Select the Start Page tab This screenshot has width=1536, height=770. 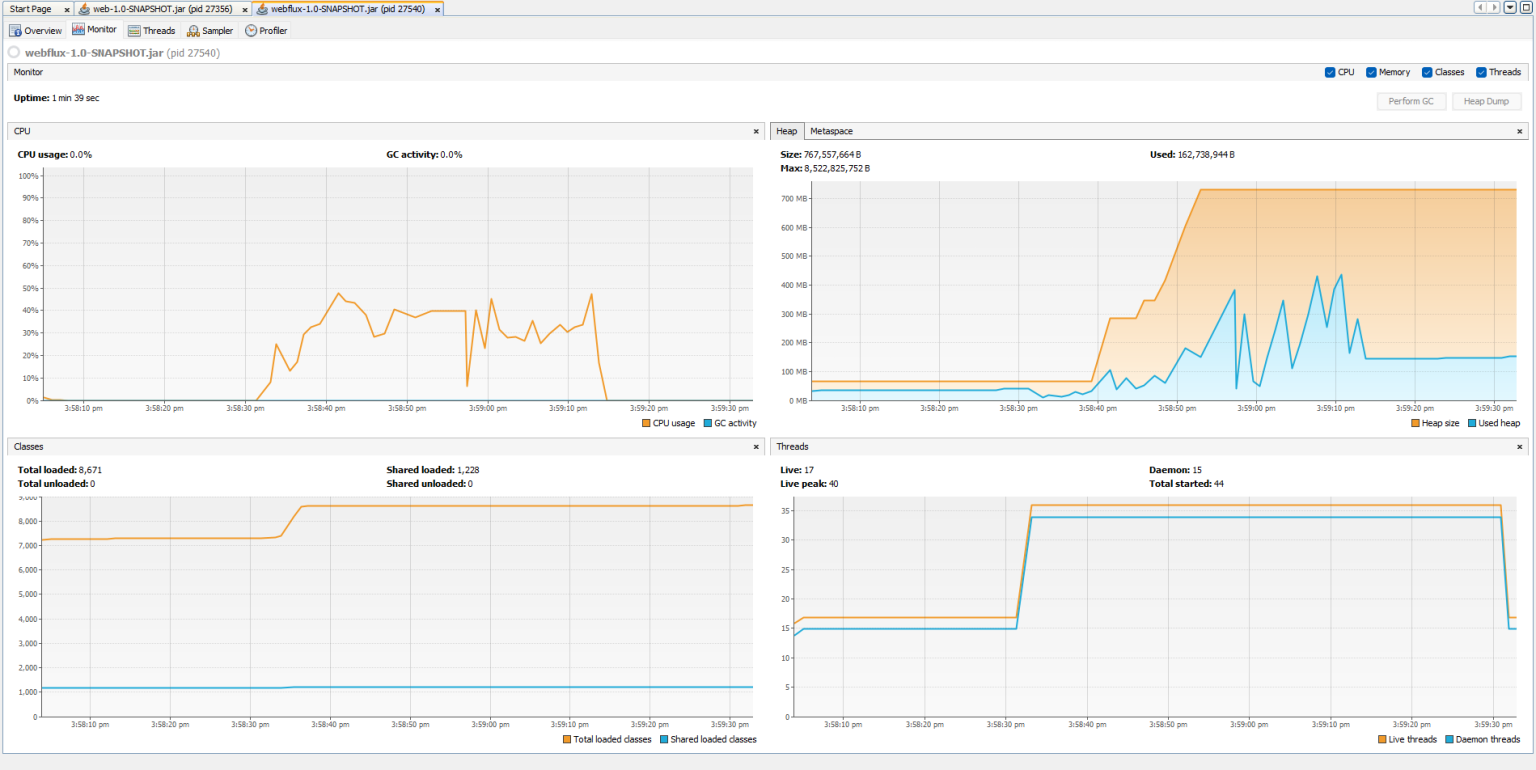pos(28,8)
